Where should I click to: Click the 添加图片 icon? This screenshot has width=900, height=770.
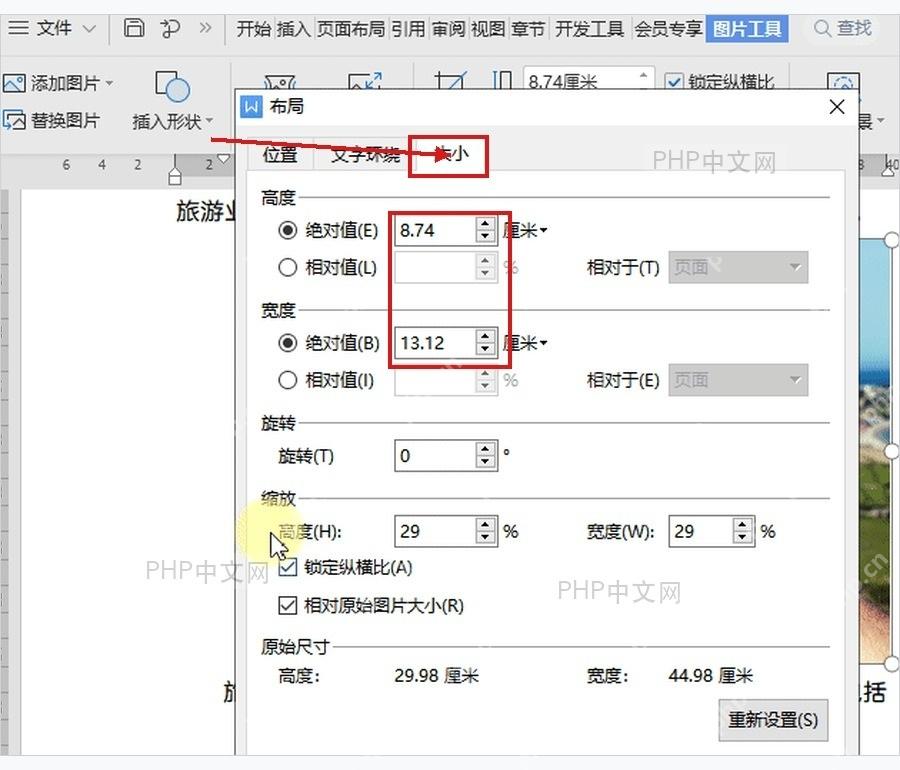[x=14, y=83]
